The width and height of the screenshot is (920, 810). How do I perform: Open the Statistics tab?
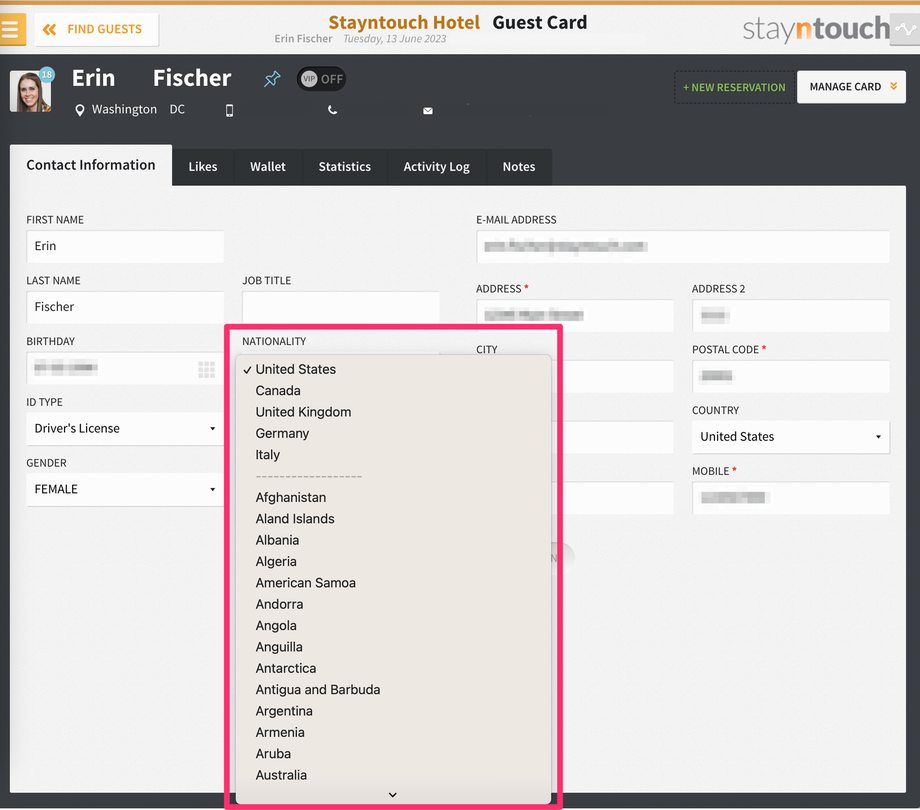tap(345, 167)
